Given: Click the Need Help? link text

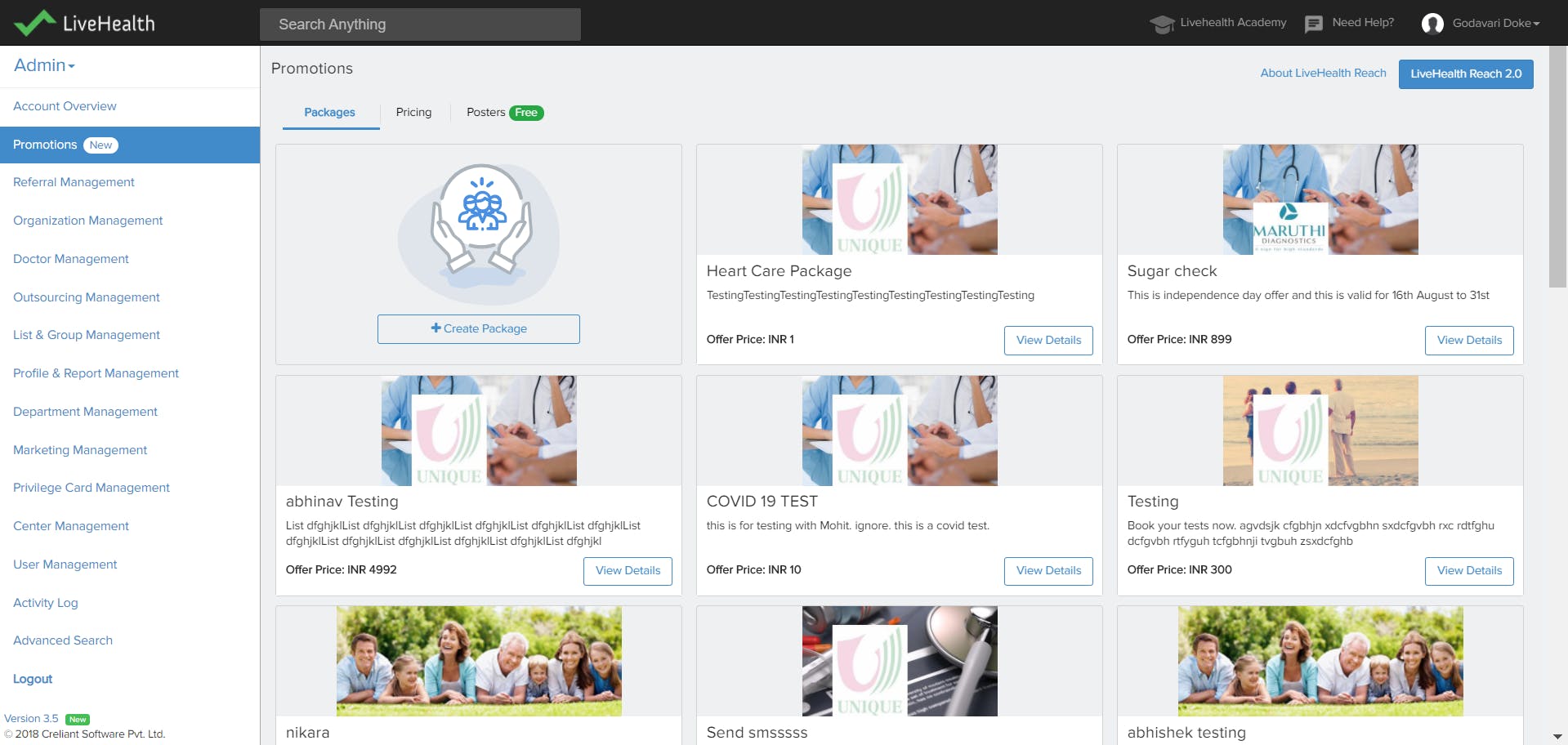Looking at the screenshot, I should (1363, 23).
